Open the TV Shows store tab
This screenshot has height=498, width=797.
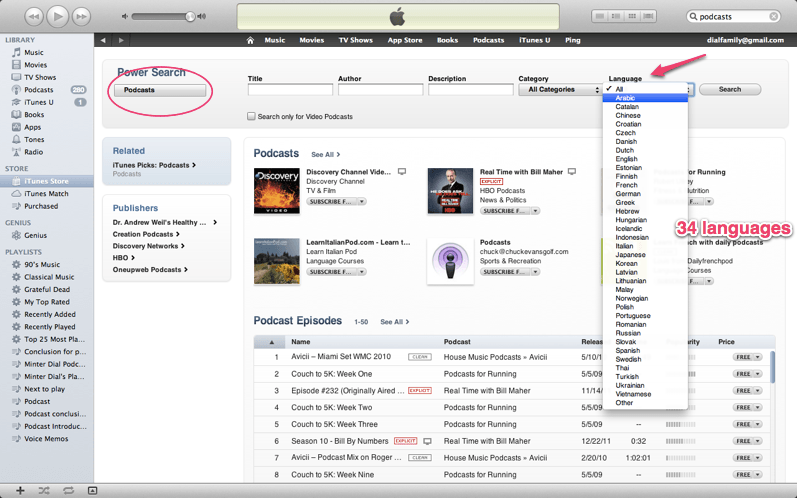click(356, 40)
